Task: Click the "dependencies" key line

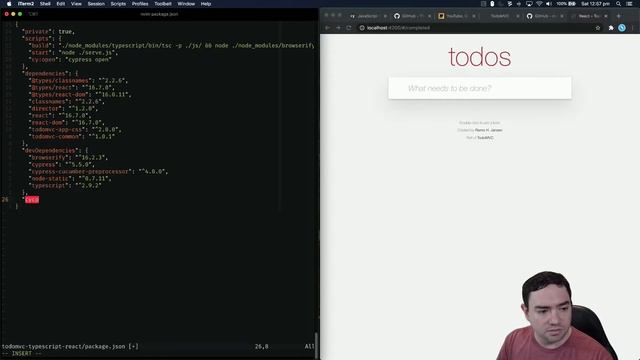Action: pos(50,73)
